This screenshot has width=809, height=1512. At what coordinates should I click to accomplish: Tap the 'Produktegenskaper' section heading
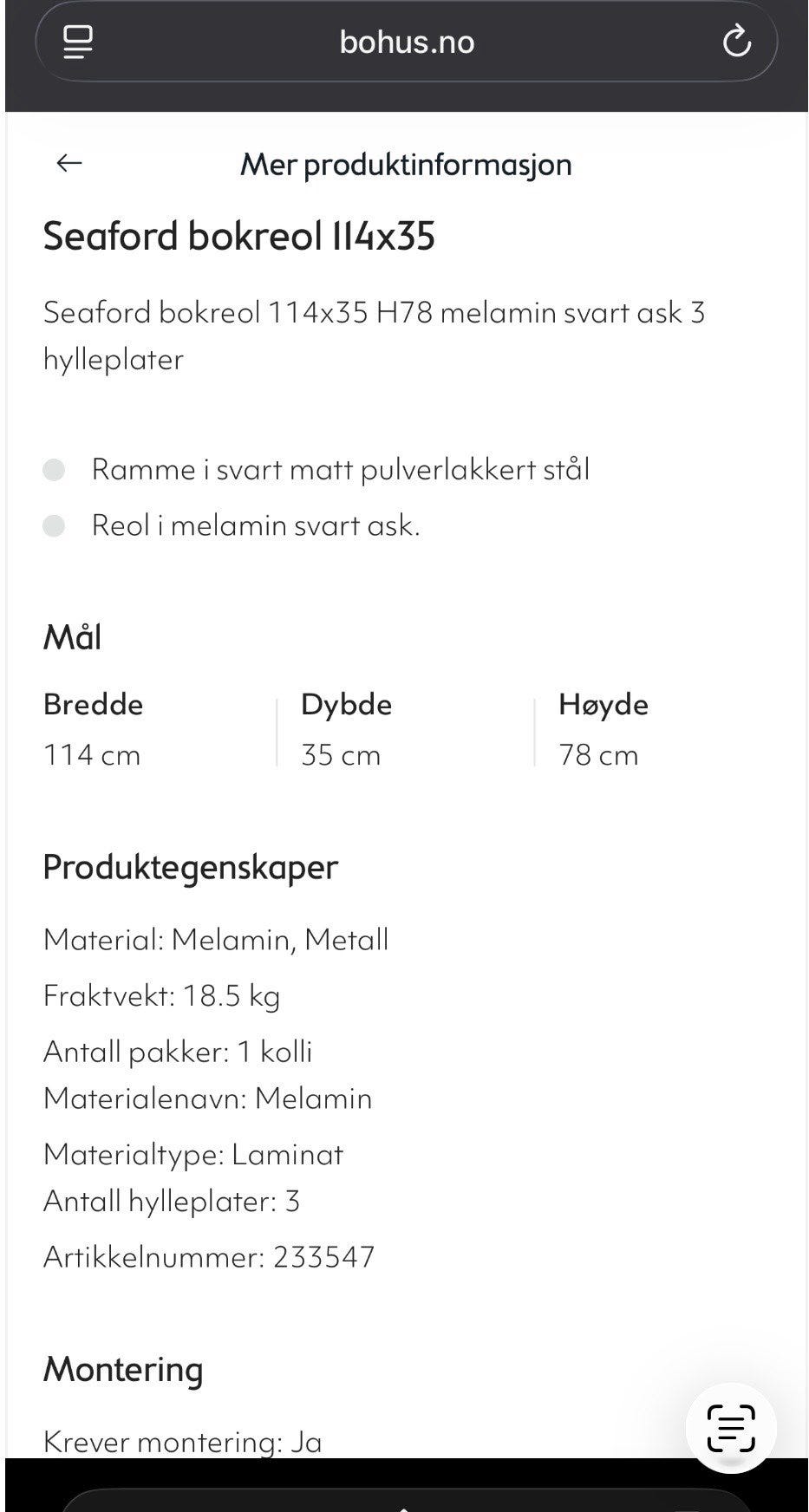[x=190, y=867]
